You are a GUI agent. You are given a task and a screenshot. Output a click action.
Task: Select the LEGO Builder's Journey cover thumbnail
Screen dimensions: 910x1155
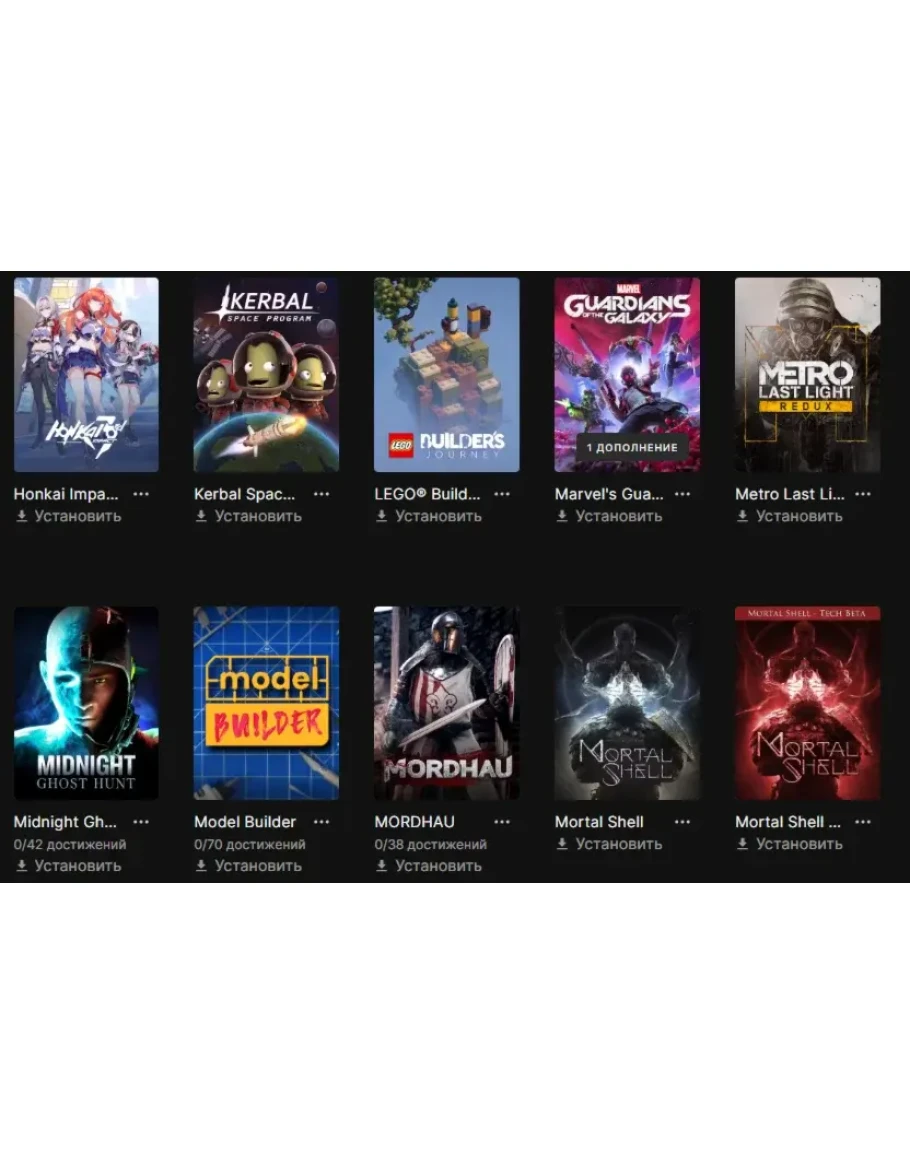pyautogui.click(x=447, y=374)
